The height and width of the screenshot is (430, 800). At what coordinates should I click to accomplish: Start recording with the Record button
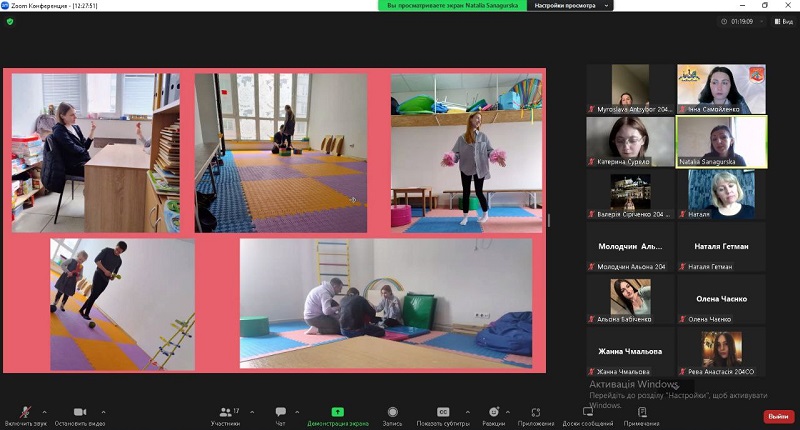point(392,413)
